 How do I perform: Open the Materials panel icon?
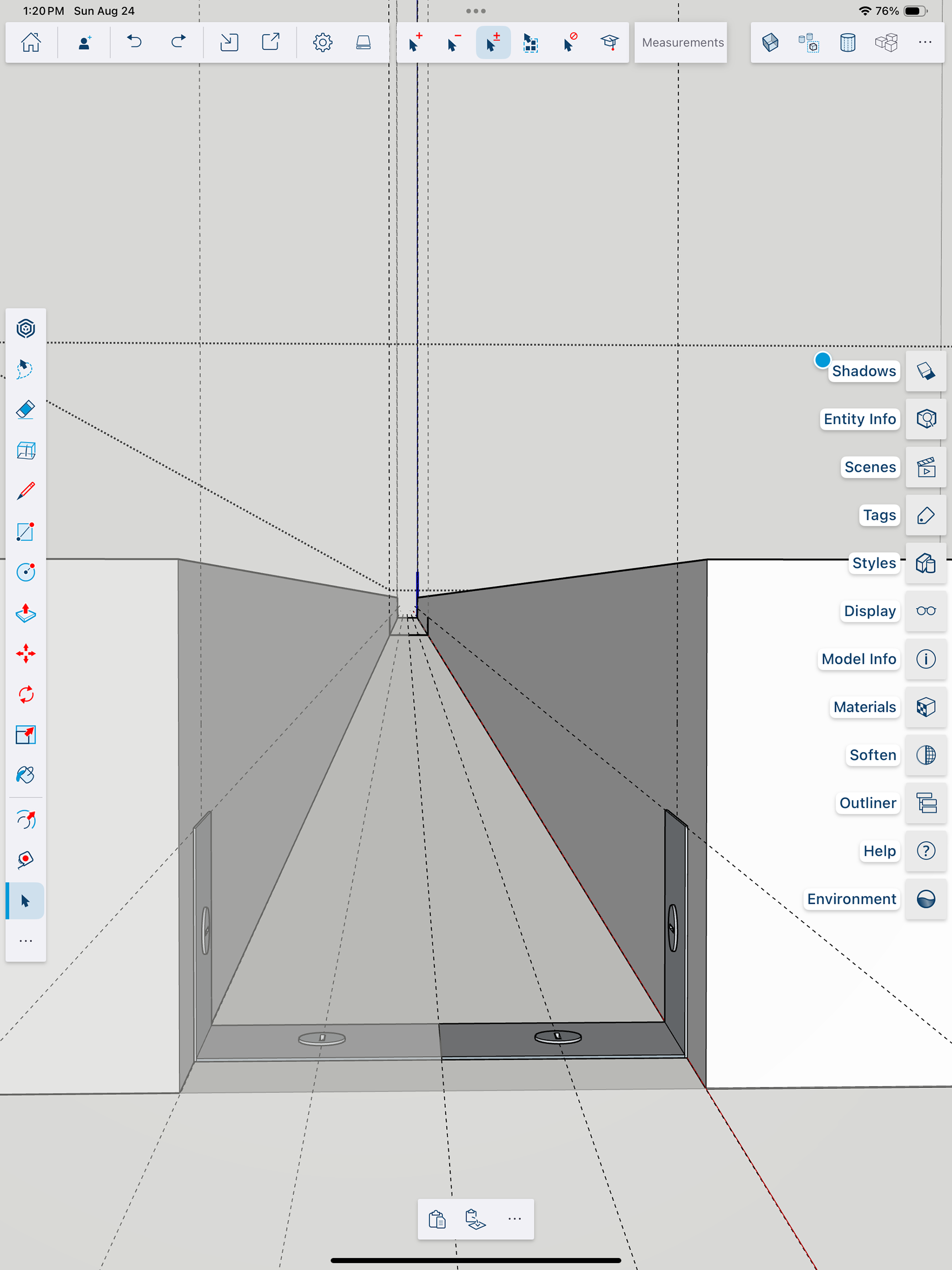926,707
